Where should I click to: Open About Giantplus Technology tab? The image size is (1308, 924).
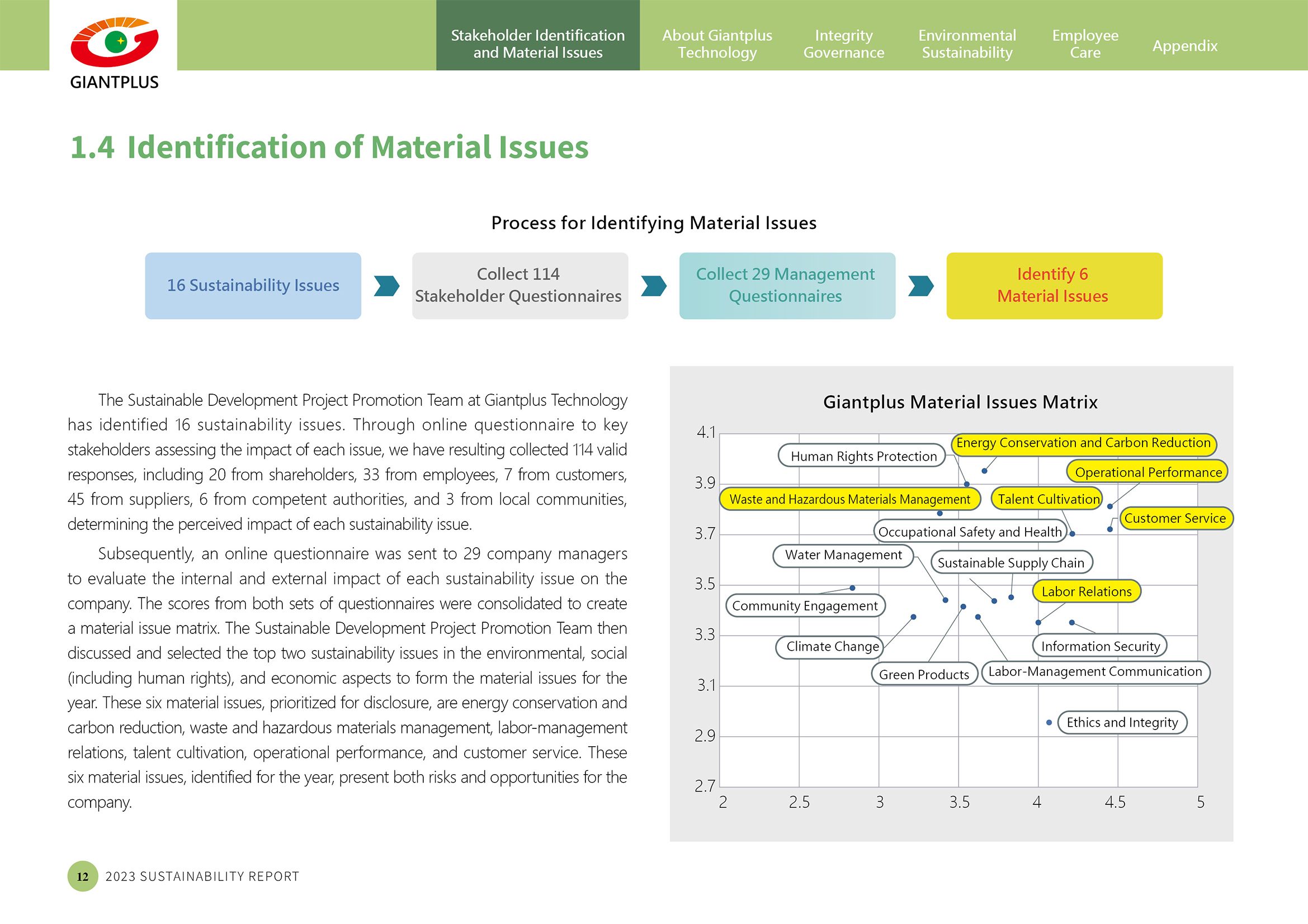(x=717, y=44)
